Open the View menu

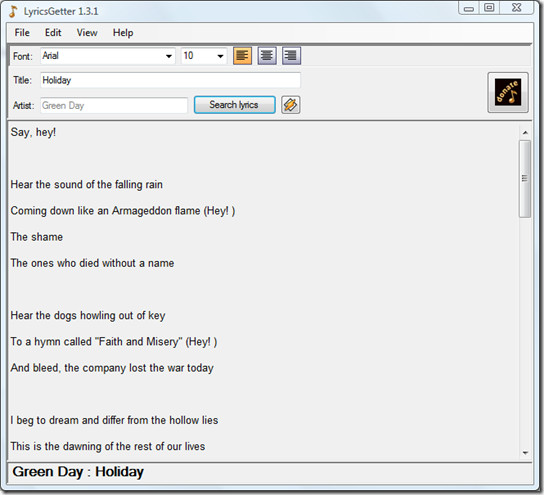pyautogui.click(x=87, y=33)
